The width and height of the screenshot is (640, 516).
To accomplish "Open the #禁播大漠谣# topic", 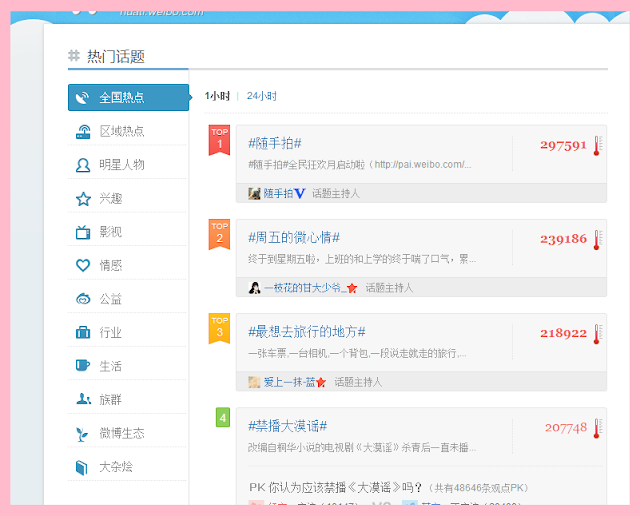I will coord(288,426).
